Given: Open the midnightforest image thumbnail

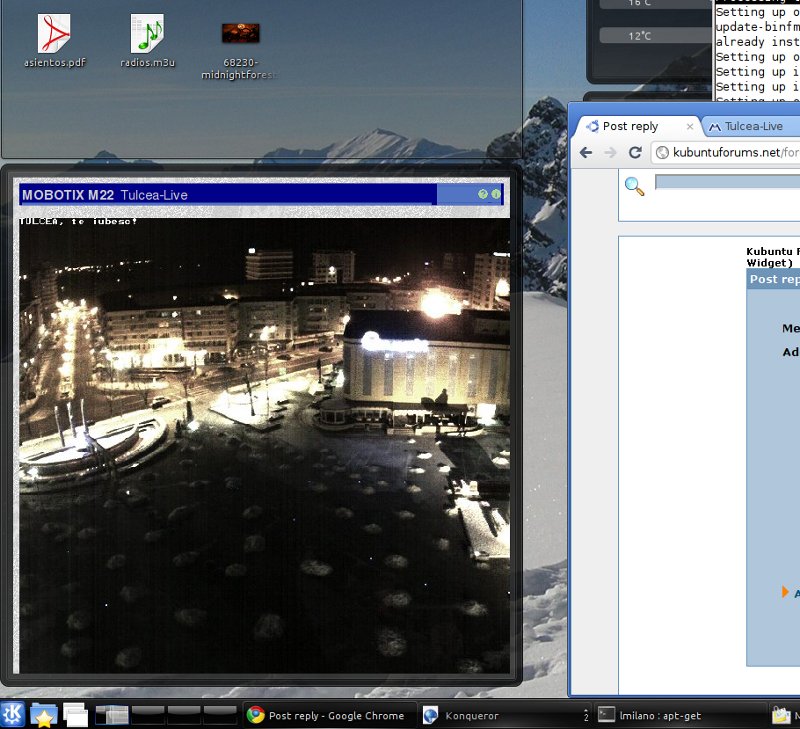Looking at the screenshot, I should pyautogui.click(x=240, y=33).
